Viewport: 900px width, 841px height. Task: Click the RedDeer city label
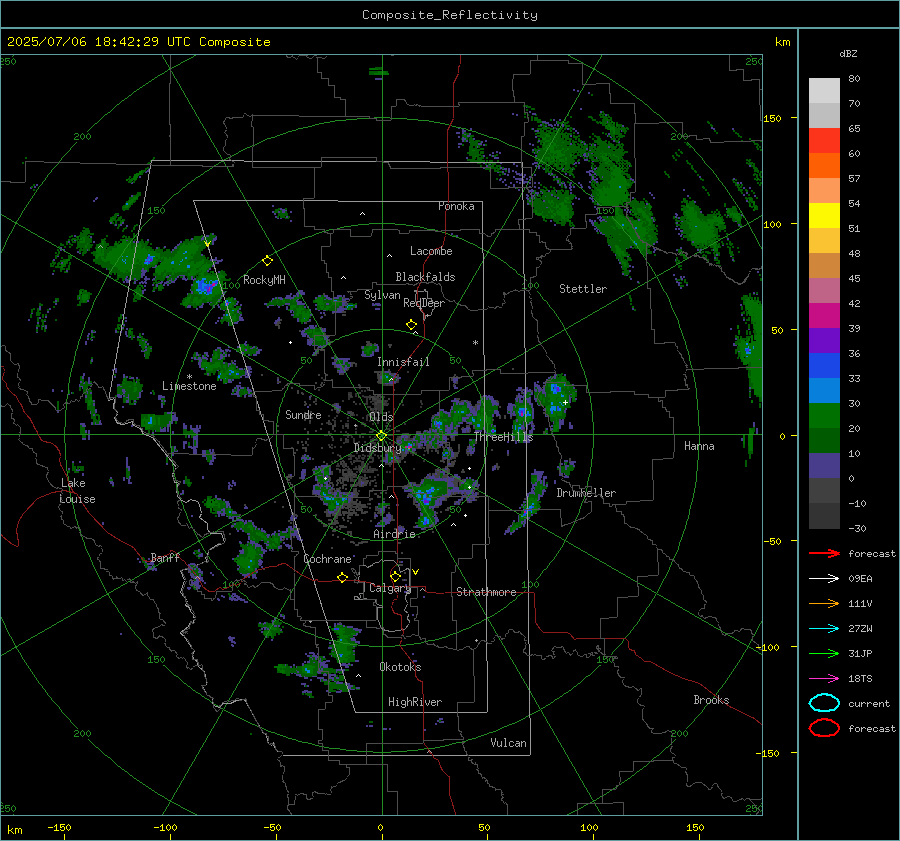(x=424, y=303)
